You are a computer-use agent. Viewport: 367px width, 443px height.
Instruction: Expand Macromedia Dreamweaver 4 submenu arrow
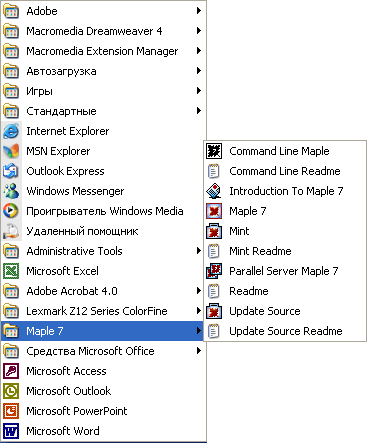click(x=199, y=31)
